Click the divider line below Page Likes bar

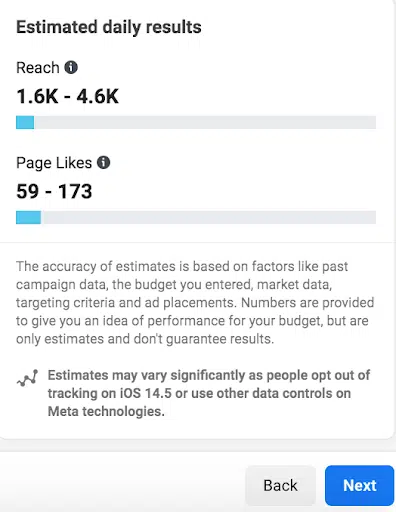(x=197, y=243)
